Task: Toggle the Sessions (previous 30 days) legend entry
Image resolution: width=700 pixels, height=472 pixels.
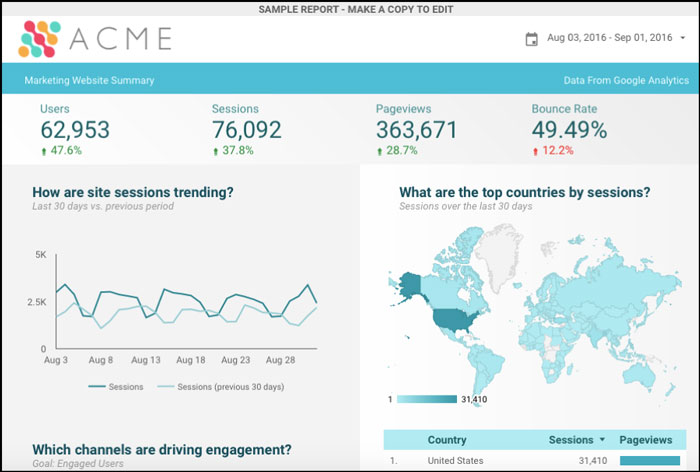Action: pos(221,387)
